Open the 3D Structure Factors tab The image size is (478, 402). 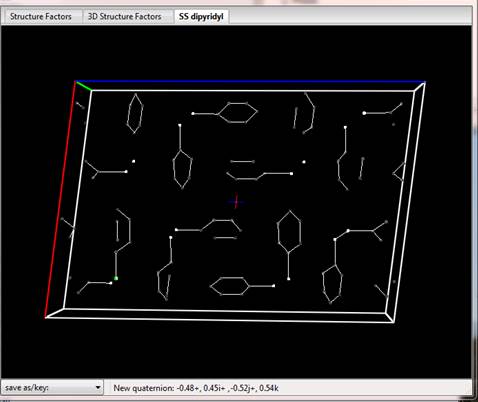[x=124, y=16]
